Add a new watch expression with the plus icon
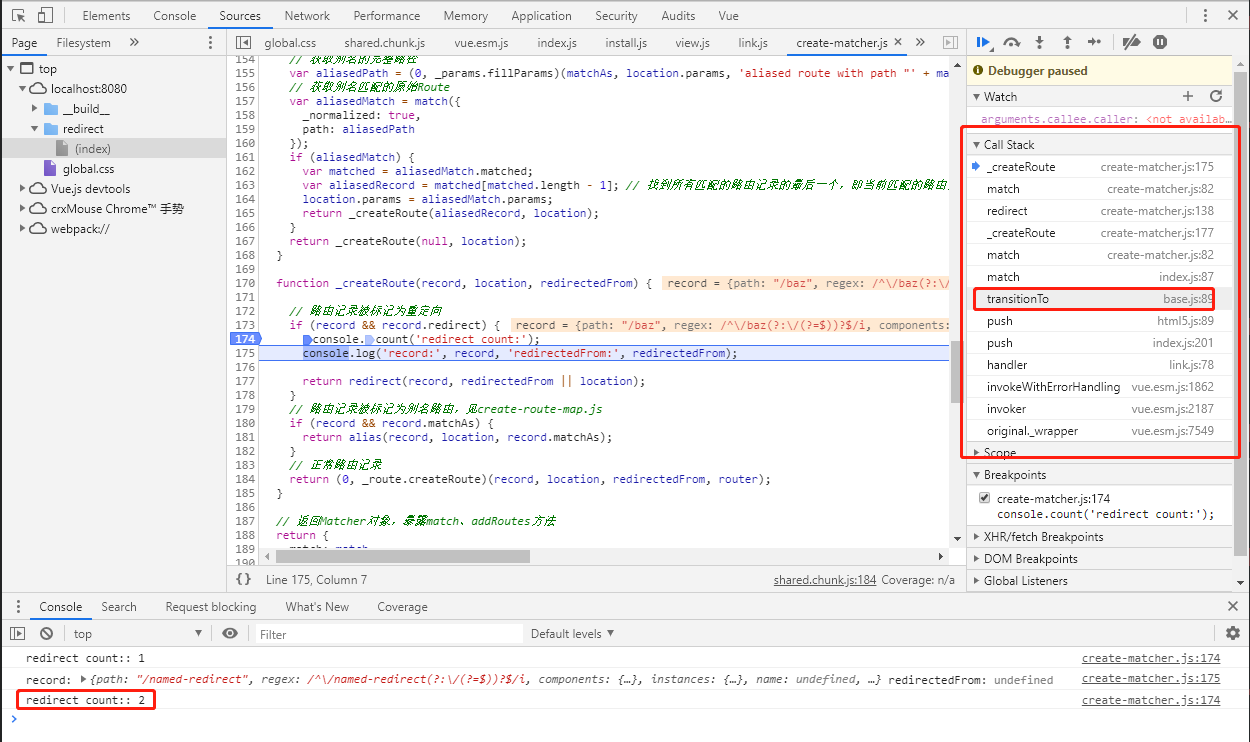1250x742 pixels. pos(1188,96)
